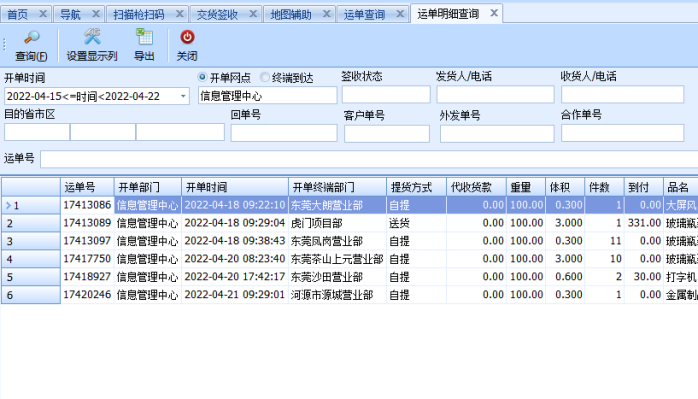Close the 交货签收 tab
Screen dimensions: 698x399
pyautogui.click(x=253, y=14)
